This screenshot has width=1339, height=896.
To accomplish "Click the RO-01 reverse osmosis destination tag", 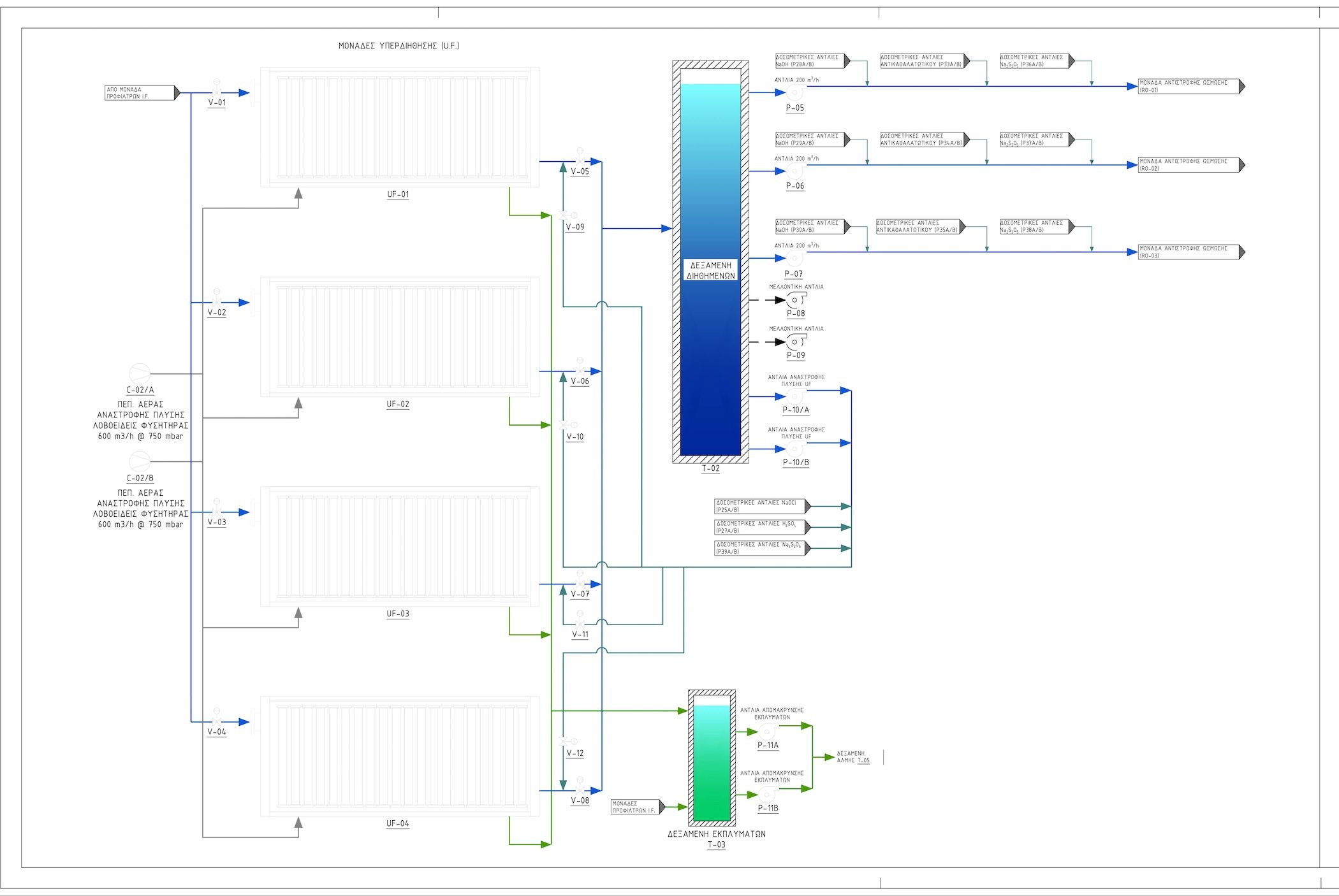I will [1190, 87].
